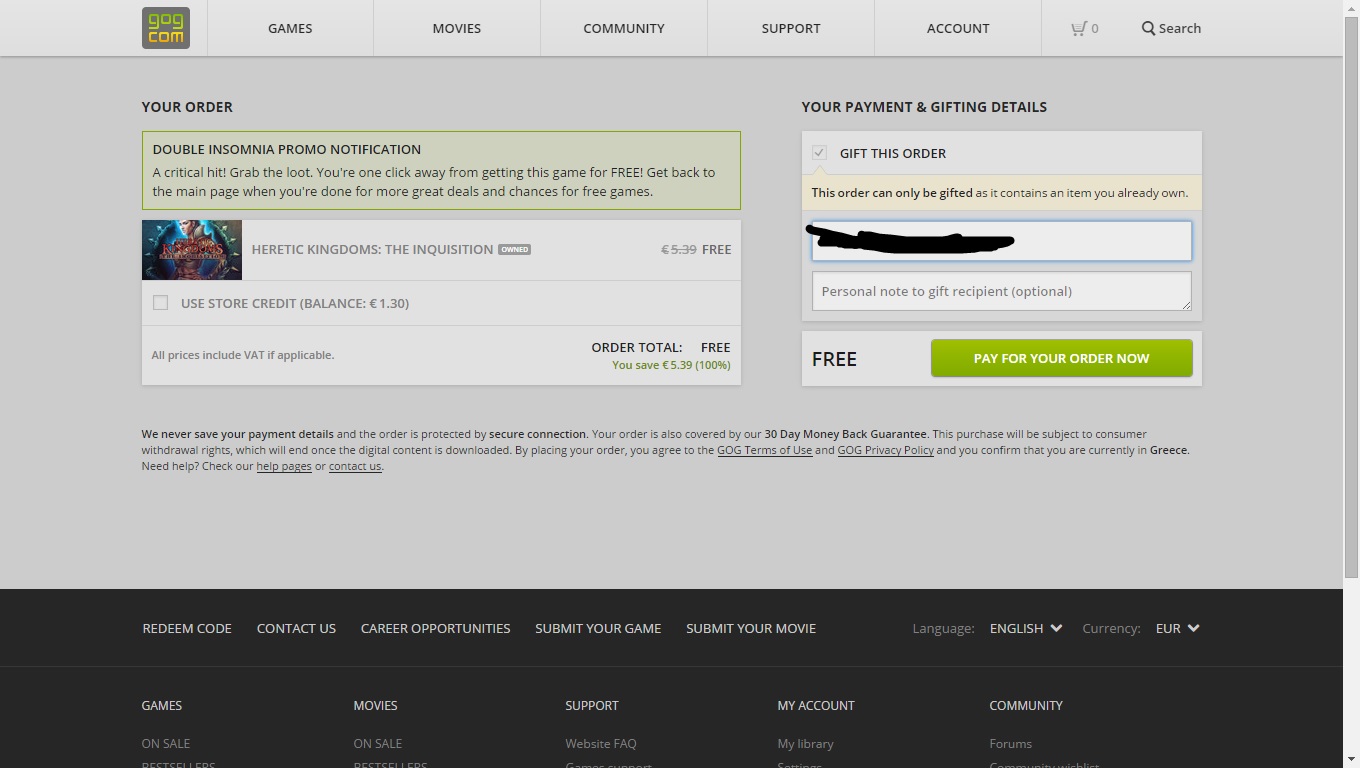The height and width of the screenshot is (768, 1360).
Task: Open Search with the magnifier icon
Action: pos(1171,28)
